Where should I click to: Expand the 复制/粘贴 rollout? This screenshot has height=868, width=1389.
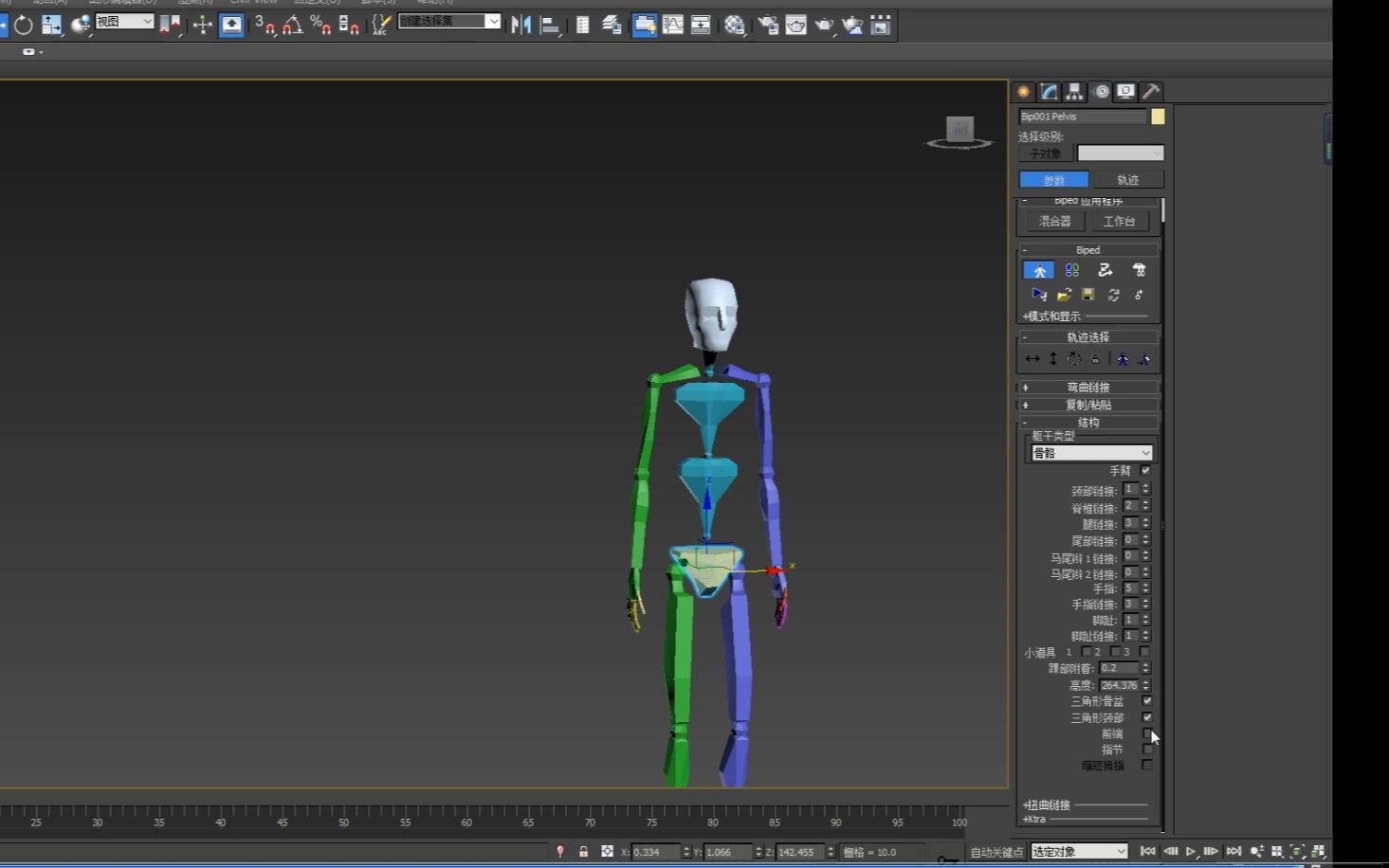point(1087,406)
